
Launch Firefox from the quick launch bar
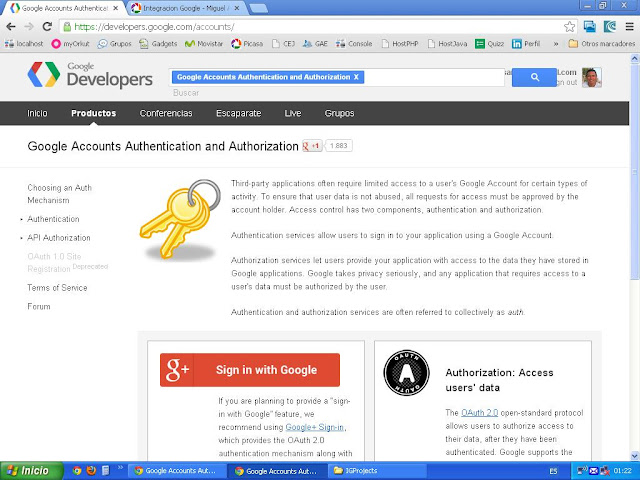(x=91, y=471)
